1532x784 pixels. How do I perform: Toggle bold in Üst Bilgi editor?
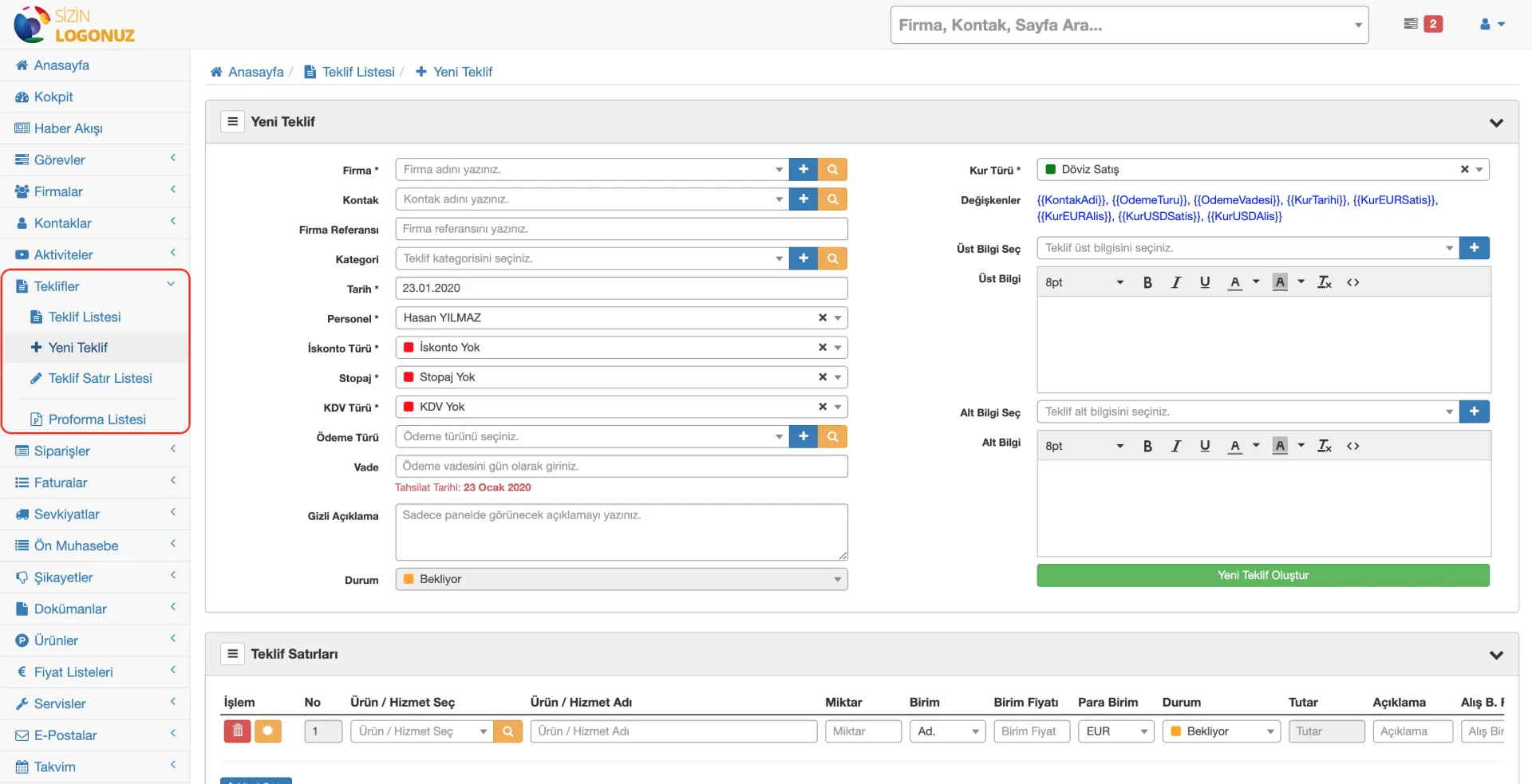pos(1147,282)
